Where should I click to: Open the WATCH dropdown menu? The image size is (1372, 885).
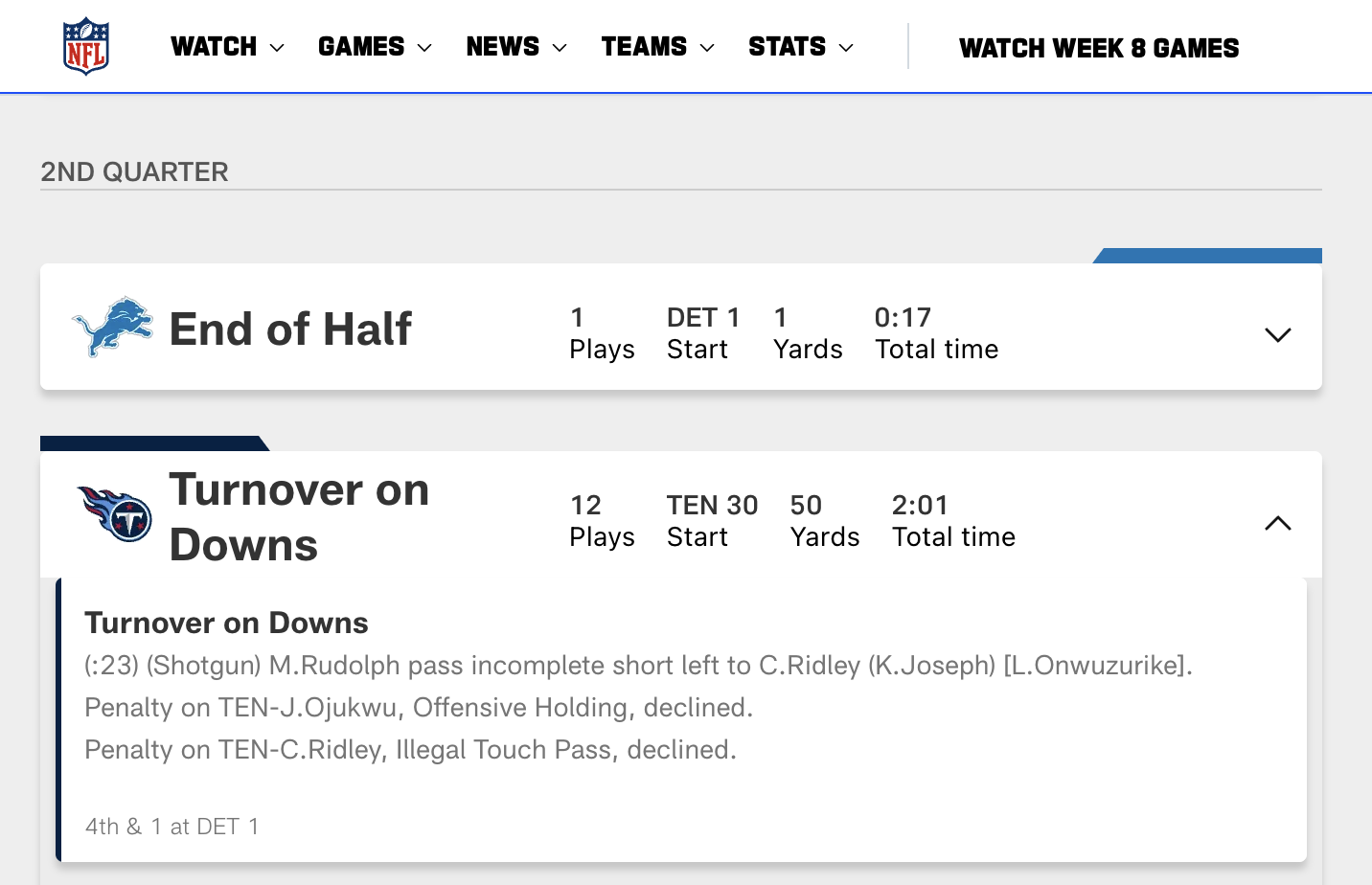click(x=227, y=47)
